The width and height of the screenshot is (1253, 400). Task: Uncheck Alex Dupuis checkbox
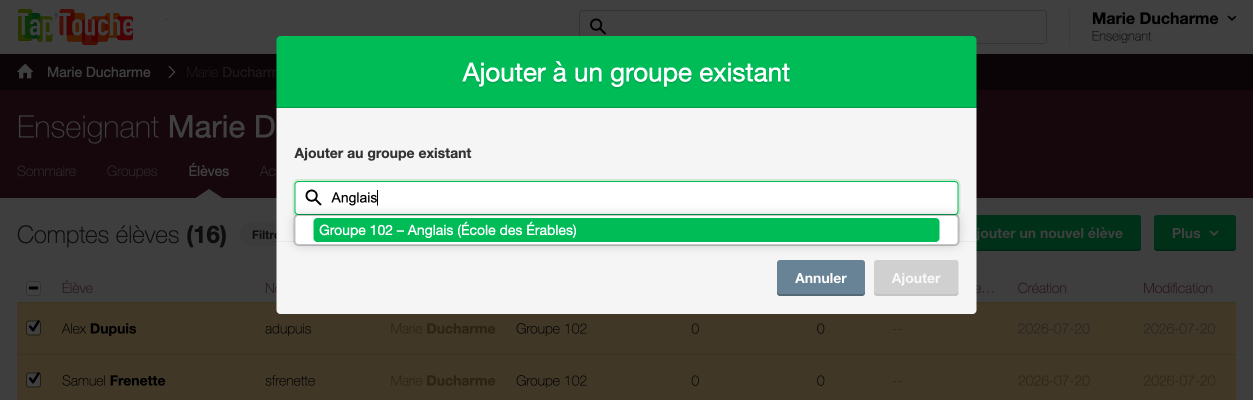pyautogui.click(x=33, y=328)
